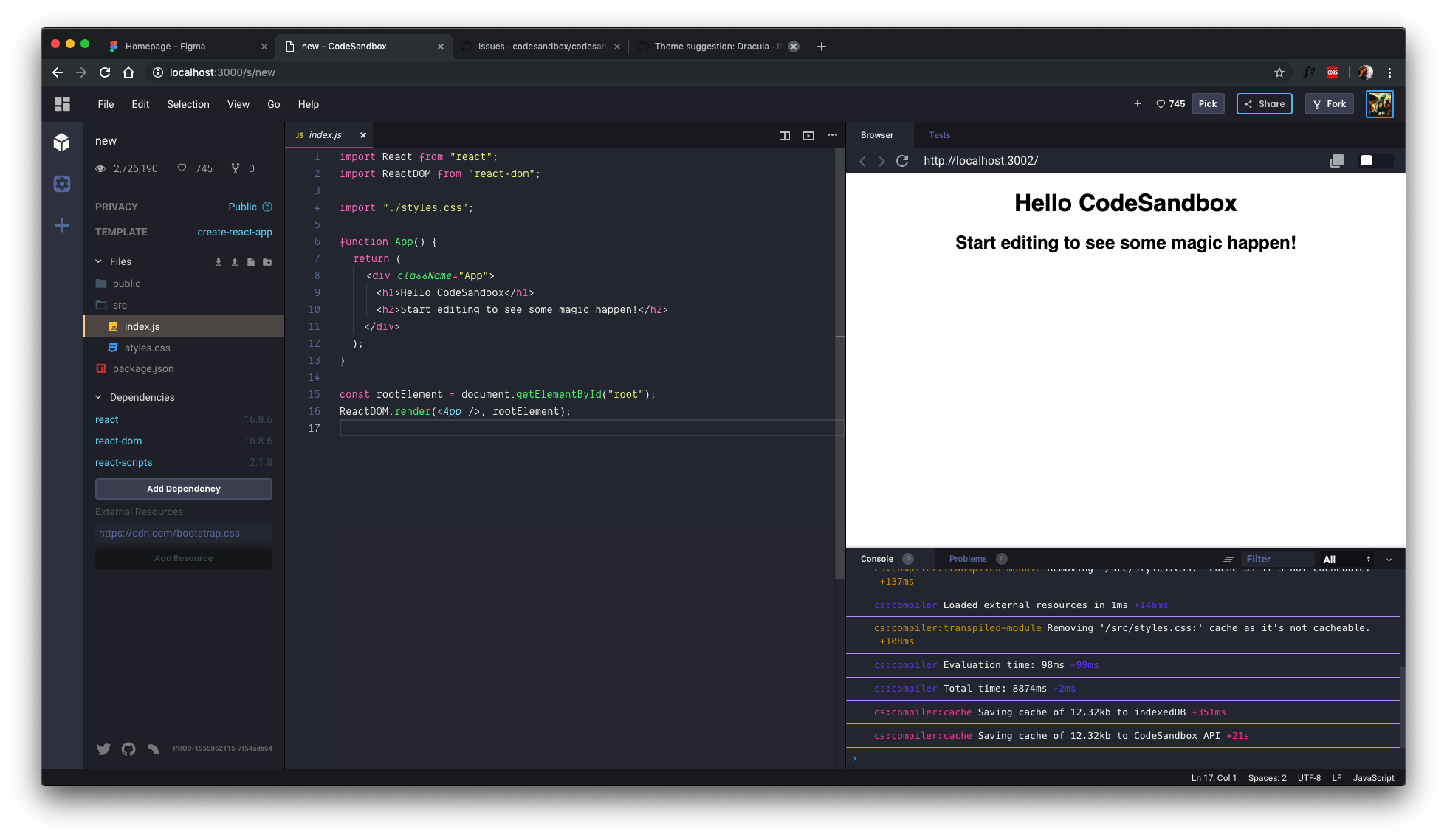Click the Fork button
Viewport: 1447px width, 840px height.
click(1329, 104)
